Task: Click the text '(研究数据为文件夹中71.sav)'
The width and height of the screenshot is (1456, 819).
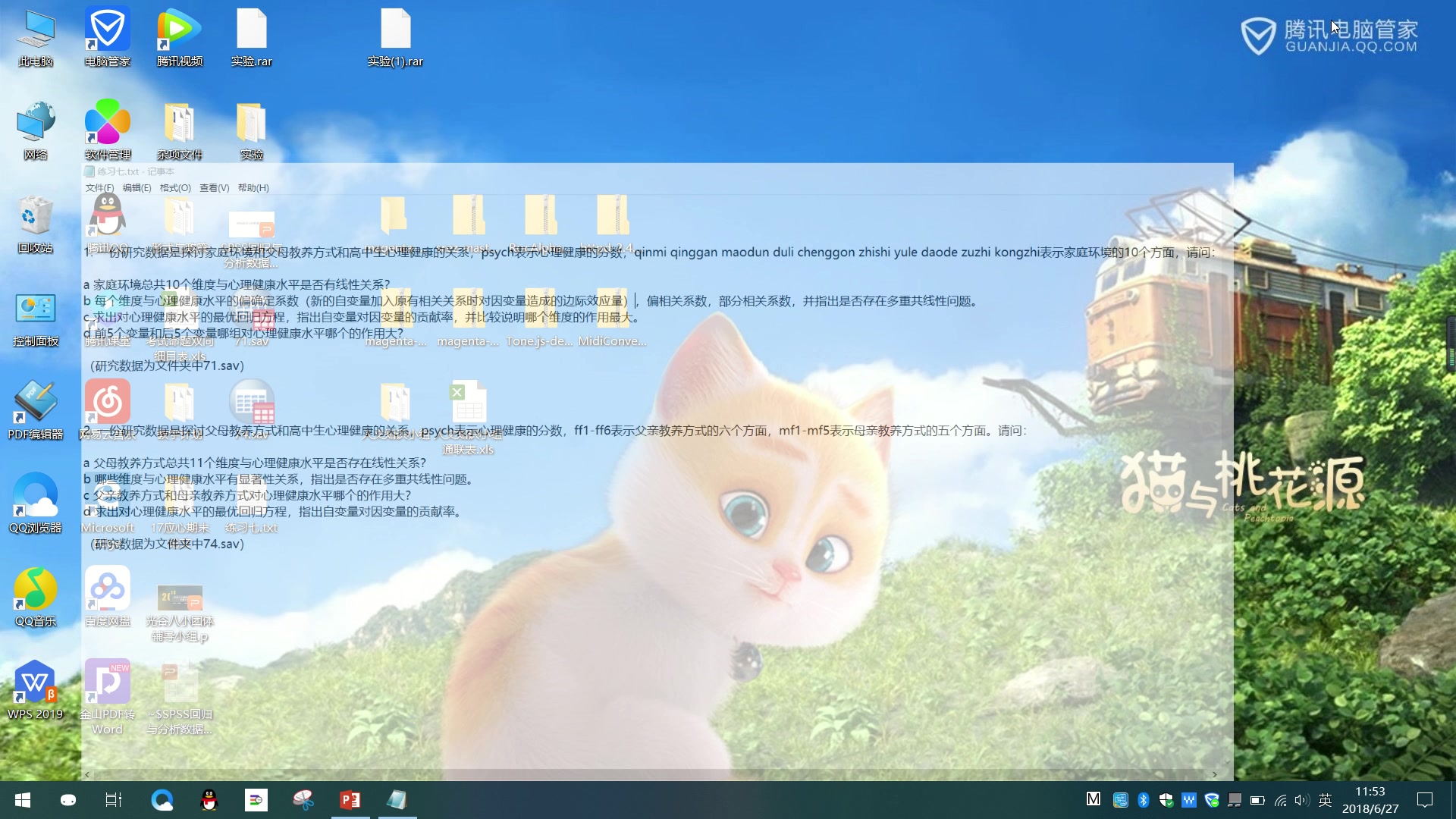Action: point(167,366)
